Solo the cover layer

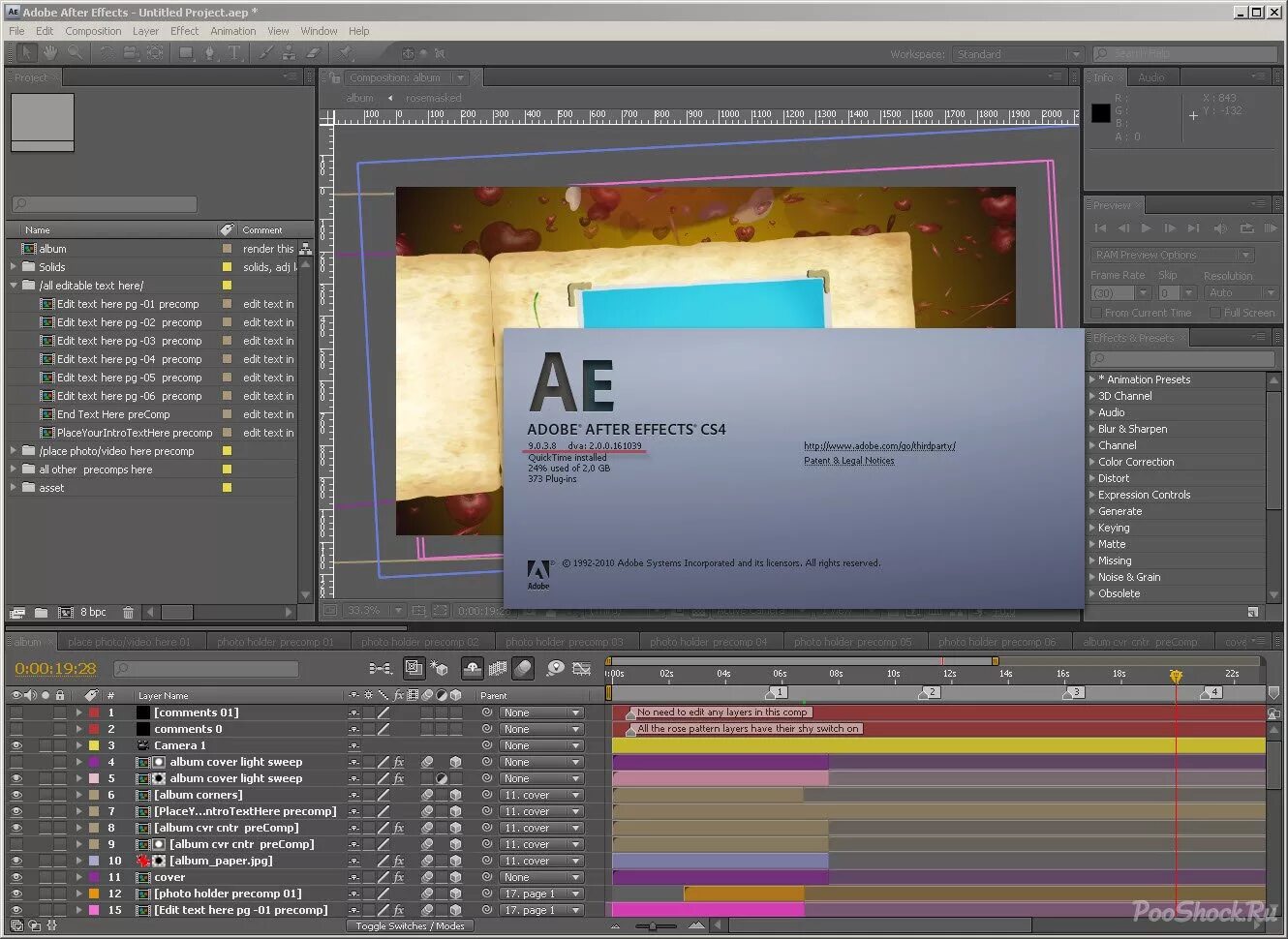coord(45,876)
